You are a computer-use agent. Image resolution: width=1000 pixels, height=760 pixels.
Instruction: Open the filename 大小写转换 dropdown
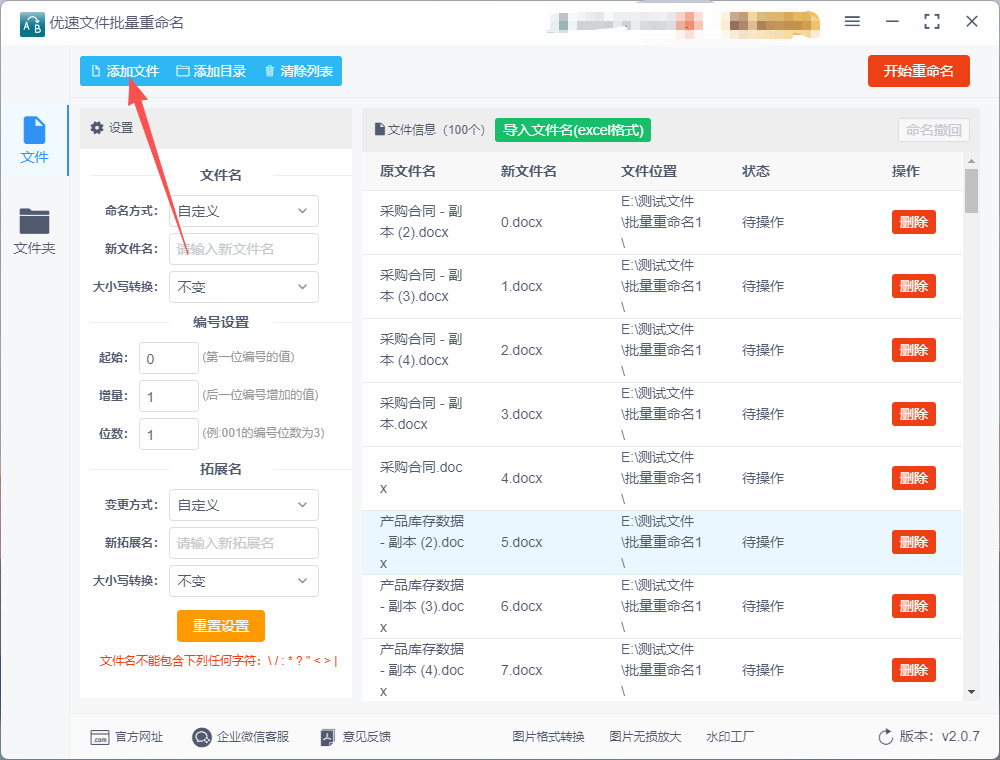244,287
